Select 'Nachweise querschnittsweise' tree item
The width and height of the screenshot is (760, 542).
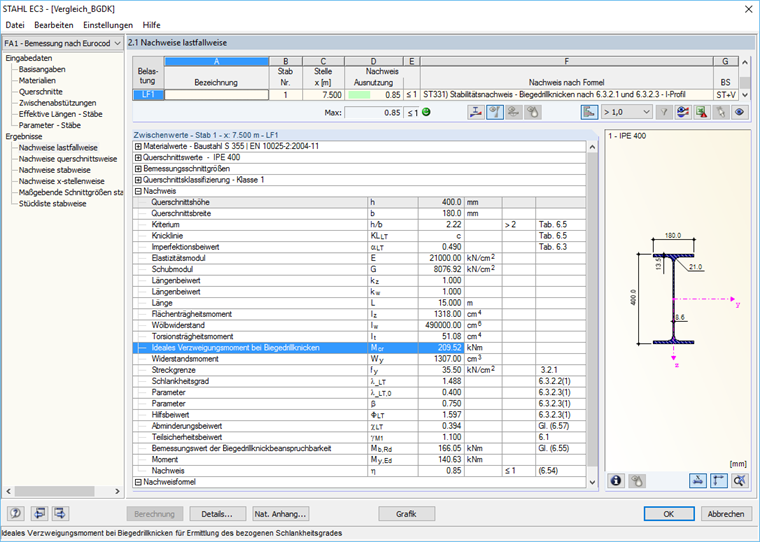click(68, 159)
